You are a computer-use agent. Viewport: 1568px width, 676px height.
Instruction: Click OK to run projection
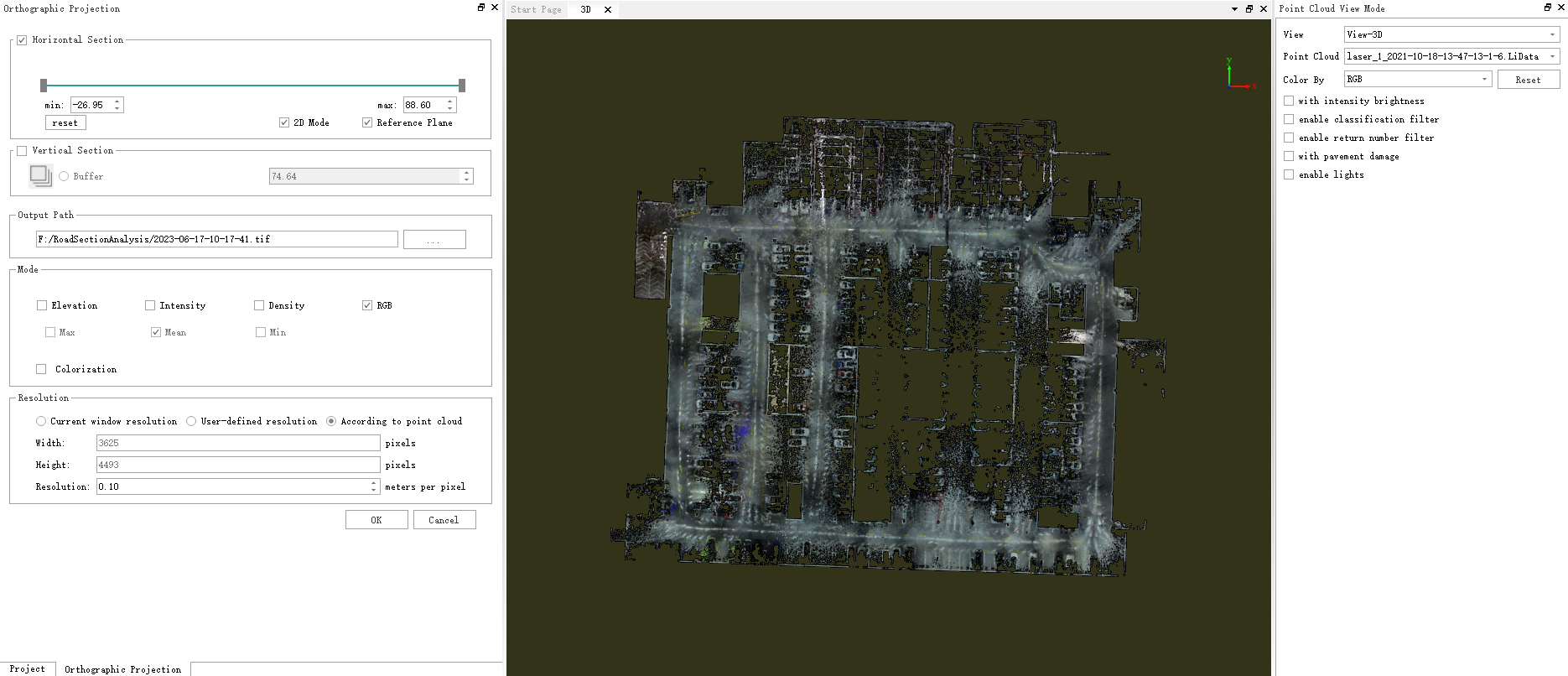[376, 520]
